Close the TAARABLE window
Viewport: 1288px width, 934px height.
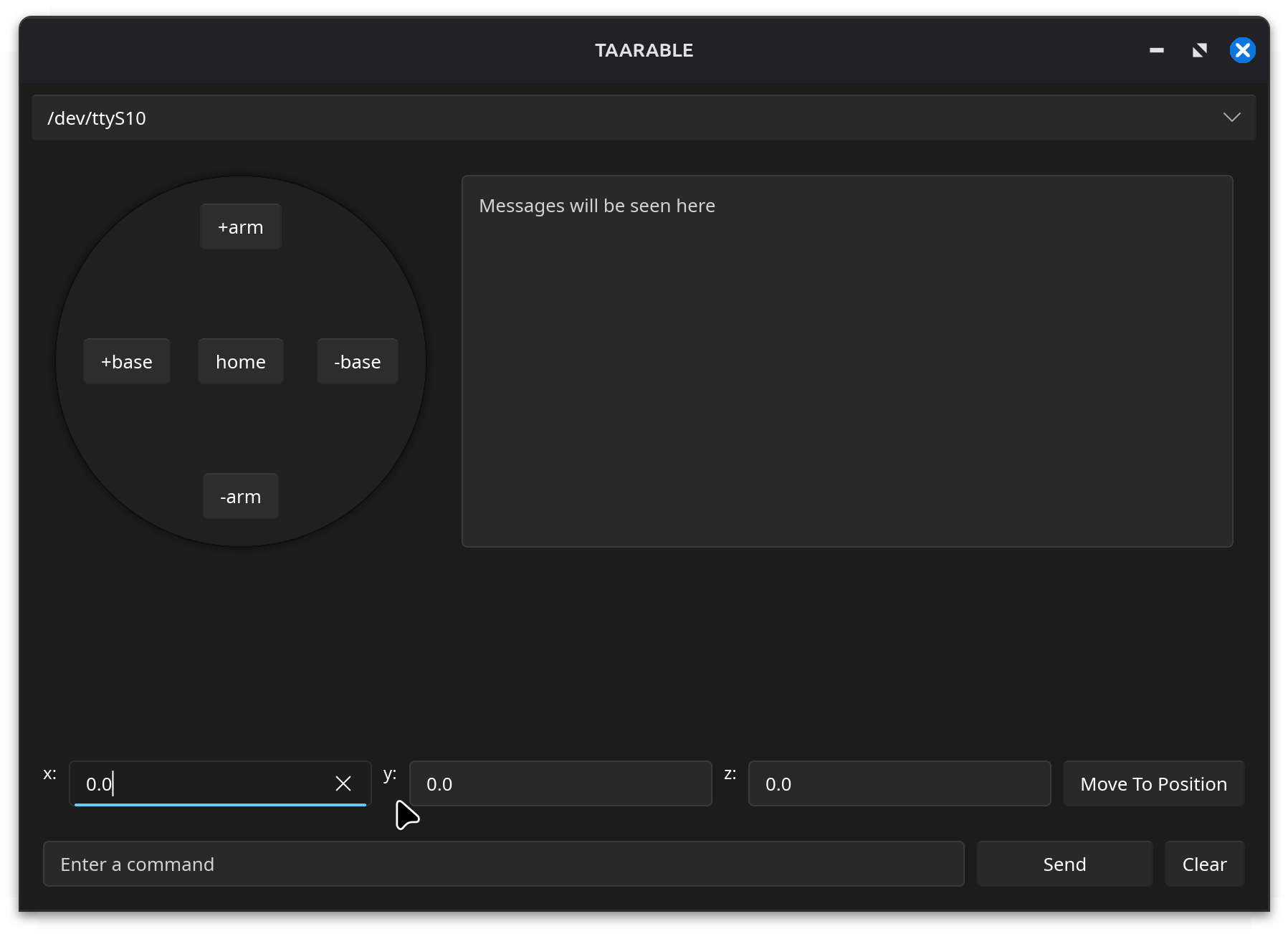point(1243,50)
